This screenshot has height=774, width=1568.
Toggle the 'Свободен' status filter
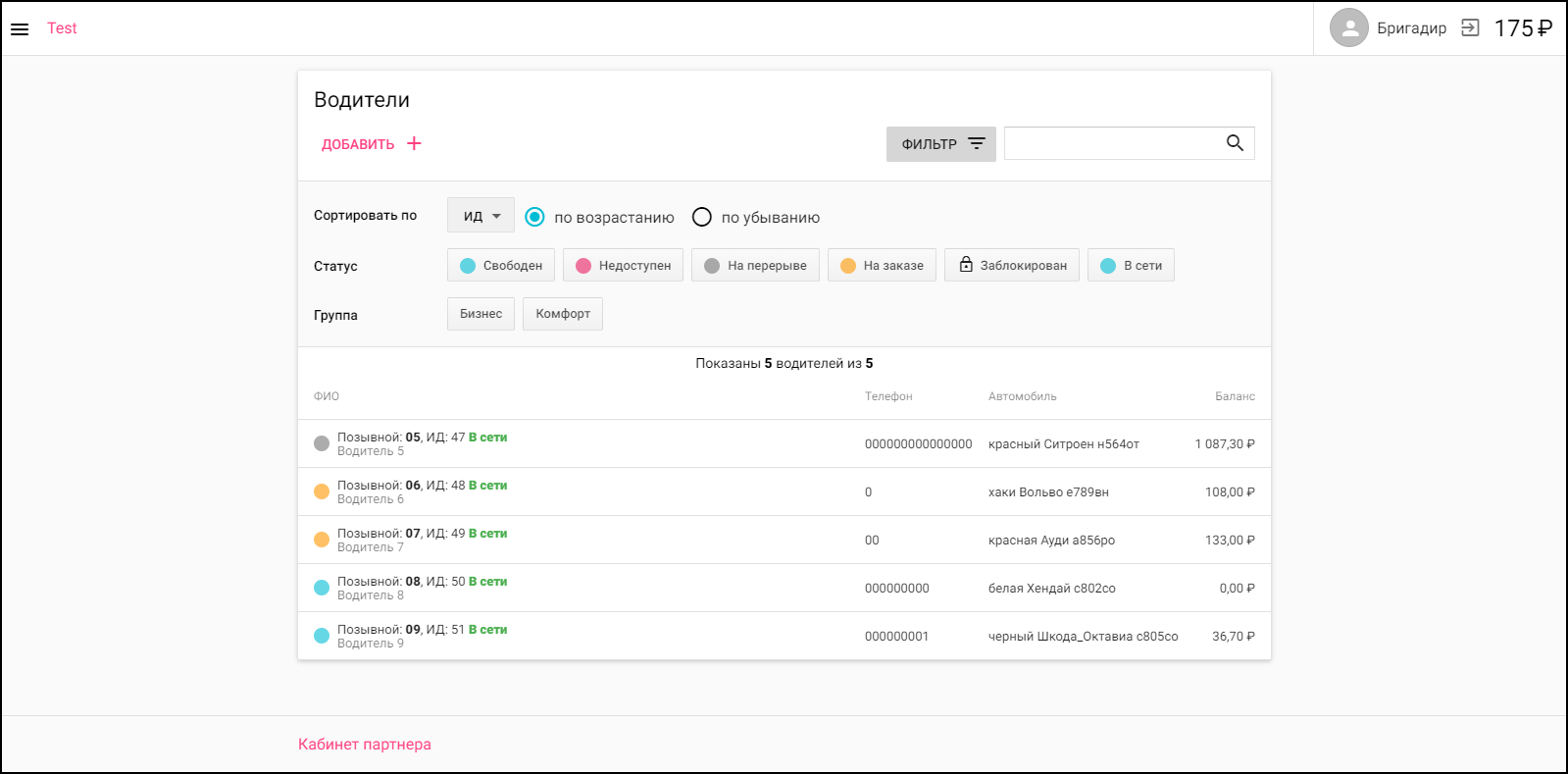(501, 265)
